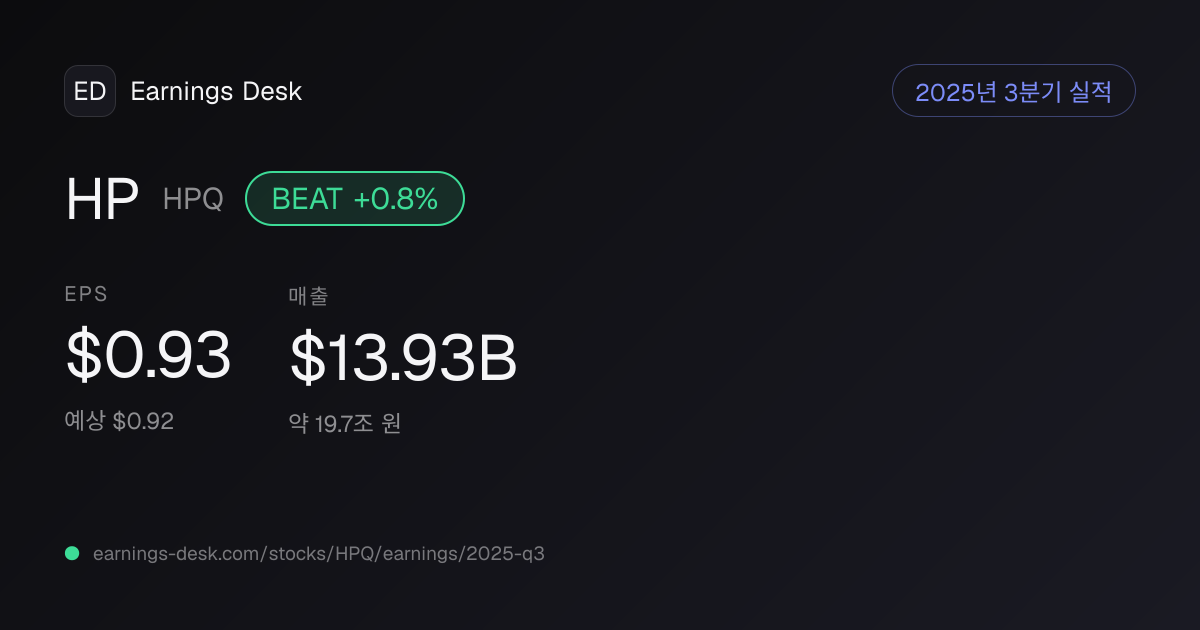Viewport: 1200px width, 630px height.
Task: Click the HP company name heading
Action: coord(102,199)
